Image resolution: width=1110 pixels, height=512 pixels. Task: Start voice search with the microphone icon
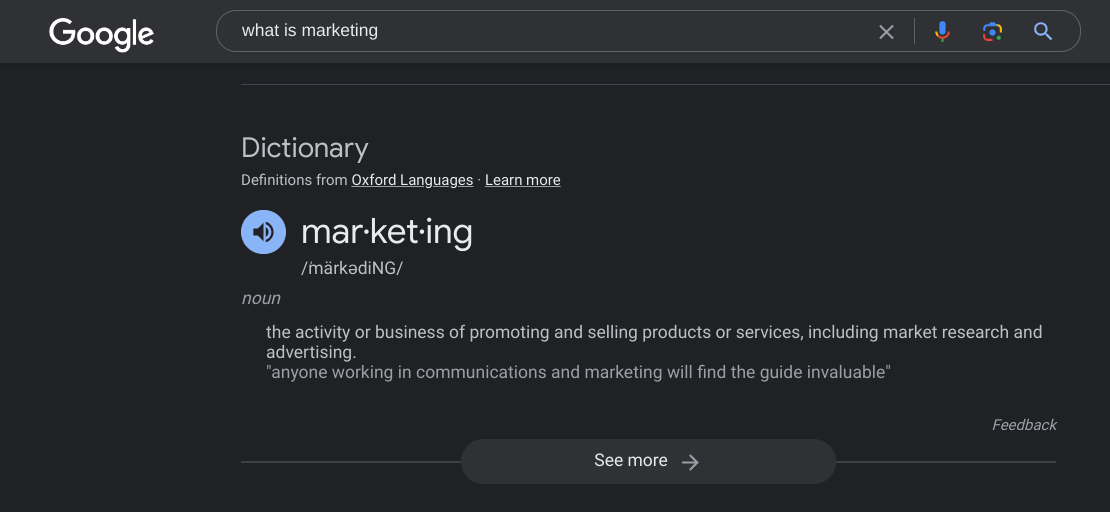pyautogui.click(x=942, y=32)
